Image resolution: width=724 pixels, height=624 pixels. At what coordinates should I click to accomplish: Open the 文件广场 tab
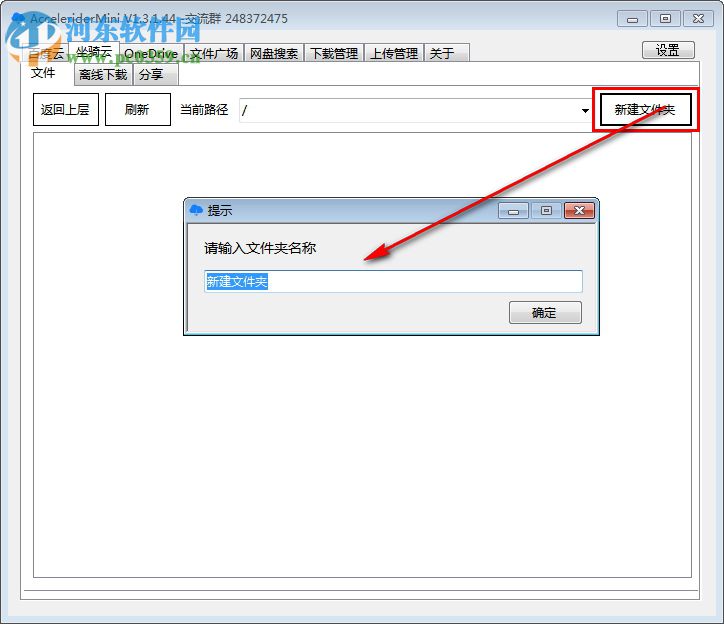coord(214,53)
